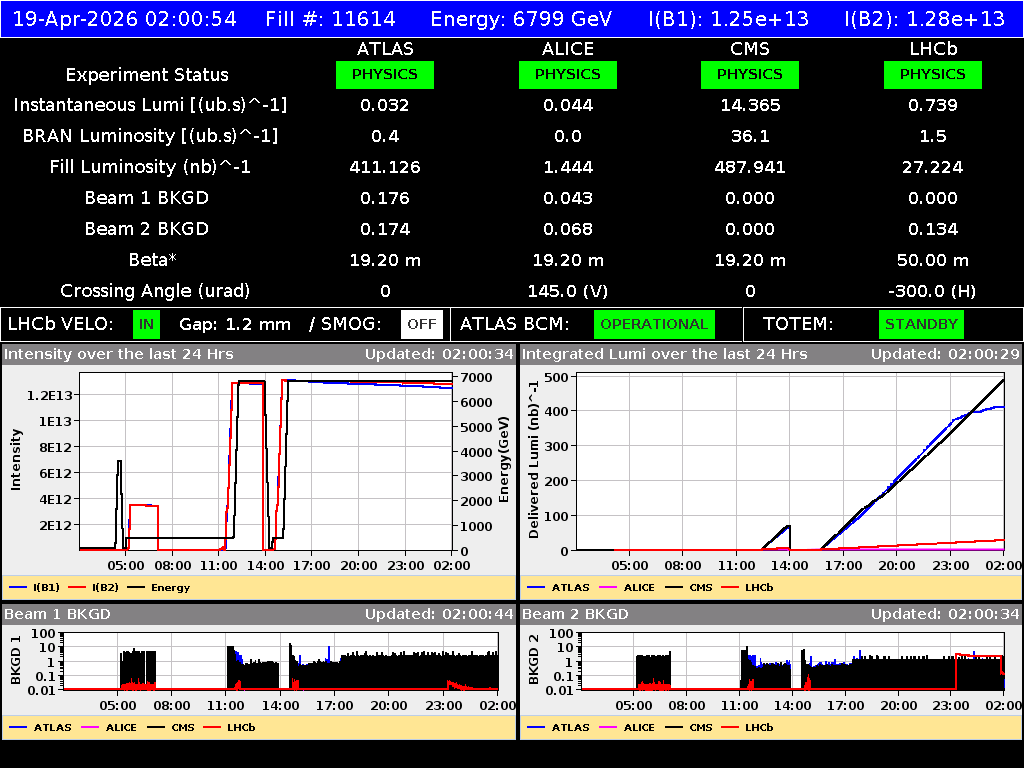
Task: Click the ATLAS BCM OPERATIONAL indicator
Action: click(x=654, y=324)
